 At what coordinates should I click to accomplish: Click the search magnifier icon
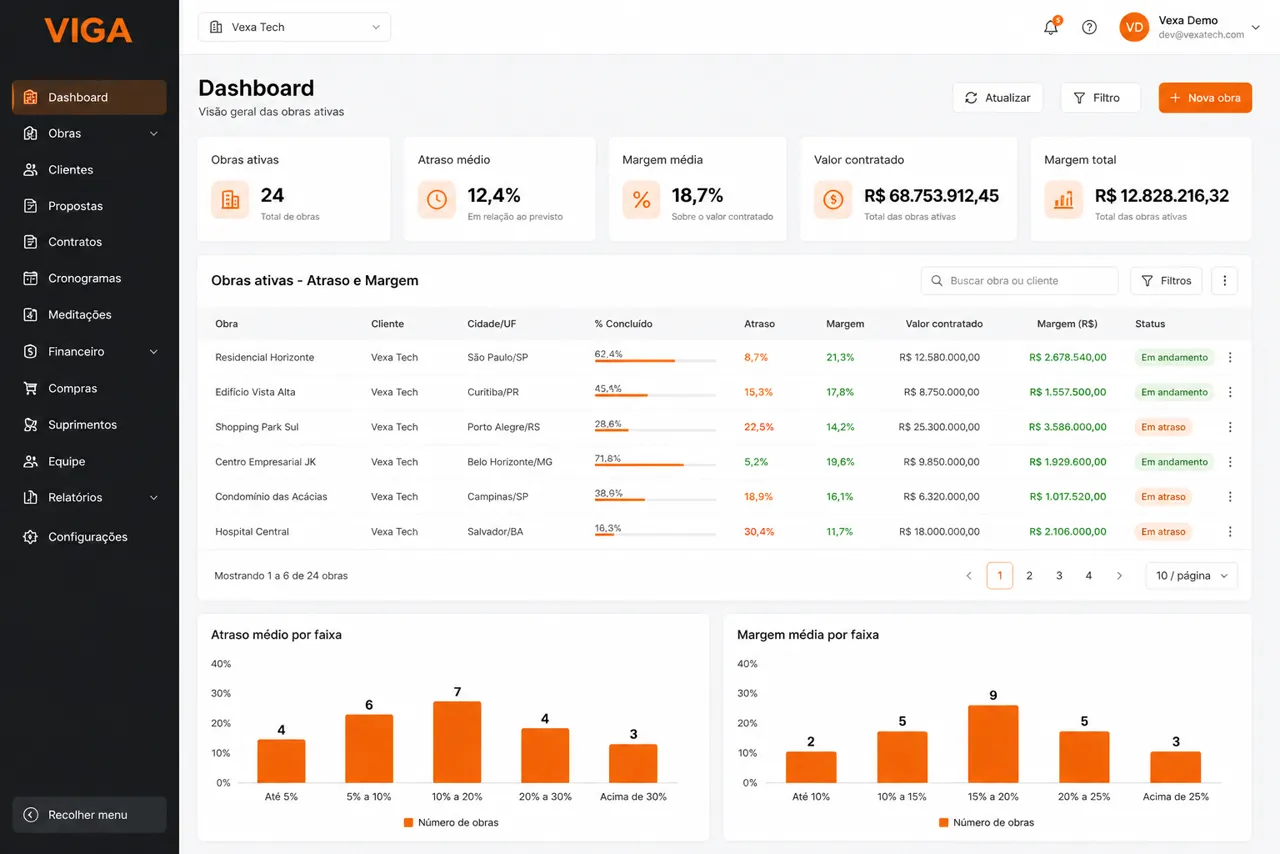point(937,281)
